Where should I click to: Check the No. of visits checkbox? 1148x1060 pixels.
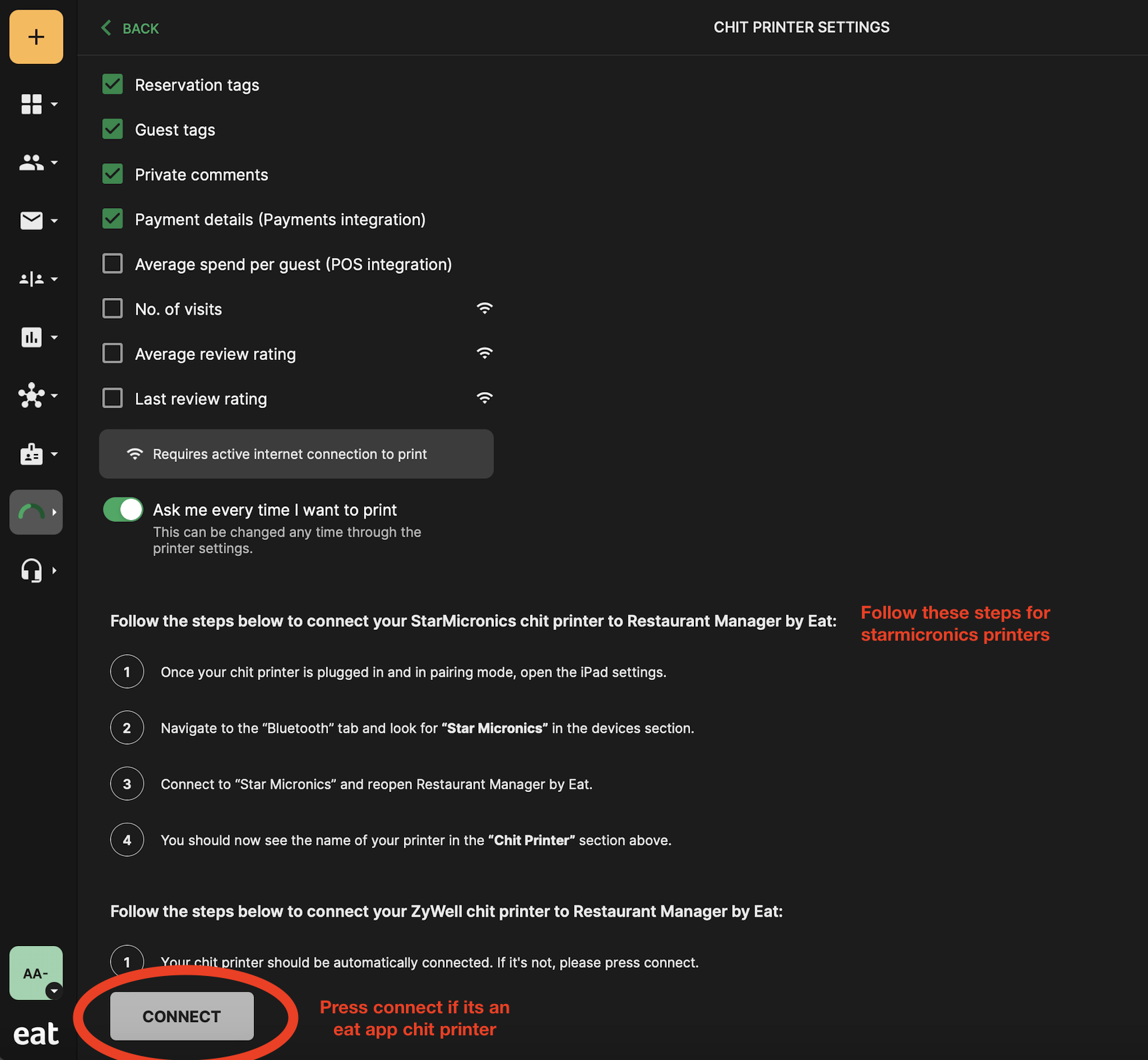113,309
